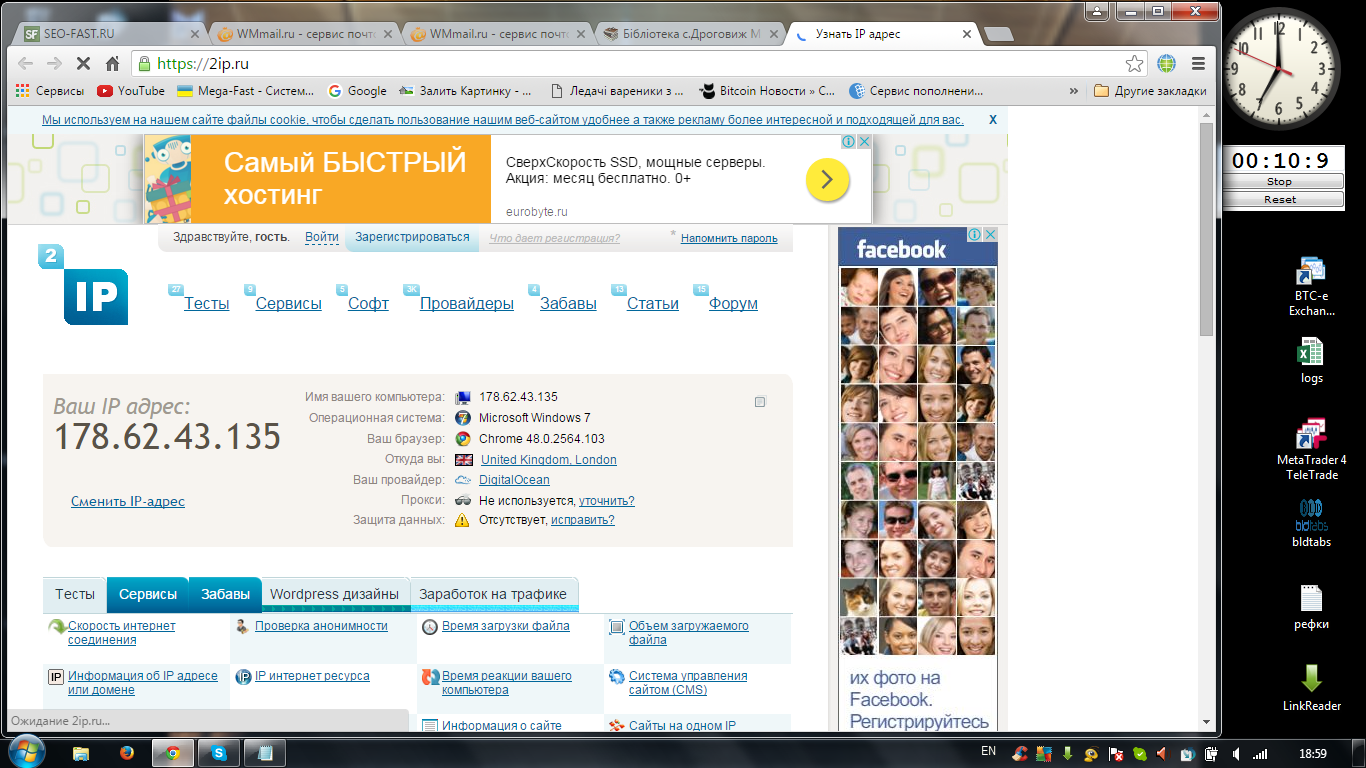
Task: Expand the hidden bookmarks overflow chevron
Action: pyautogui.click(x=1074, y=90)
